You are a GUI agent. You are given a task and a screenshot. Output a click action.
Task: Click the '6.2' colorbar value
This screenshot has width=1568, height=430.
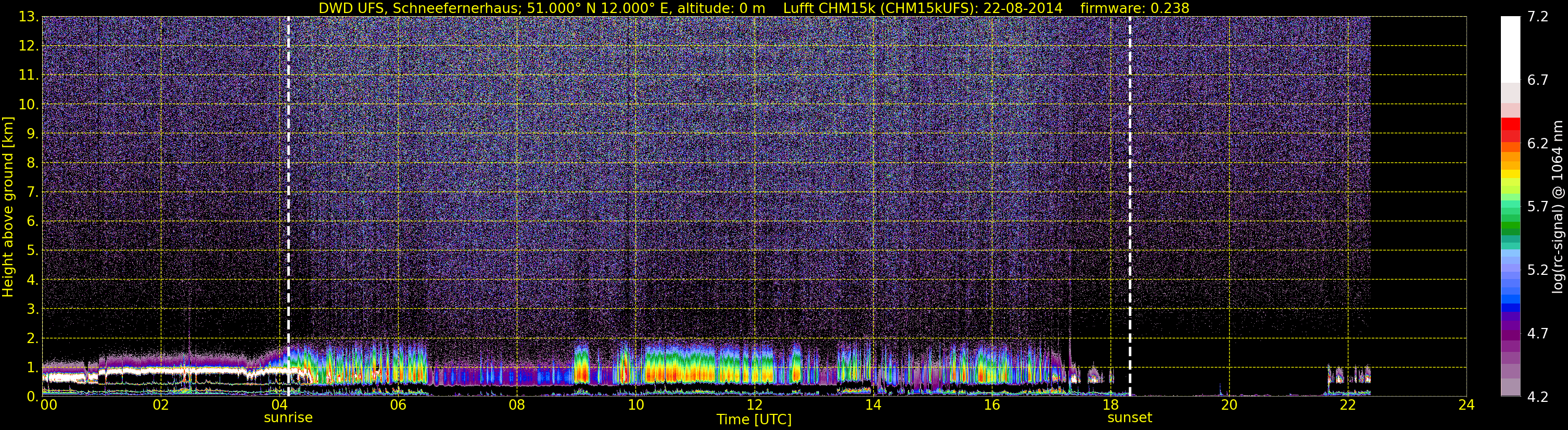tap(1538, 143)
